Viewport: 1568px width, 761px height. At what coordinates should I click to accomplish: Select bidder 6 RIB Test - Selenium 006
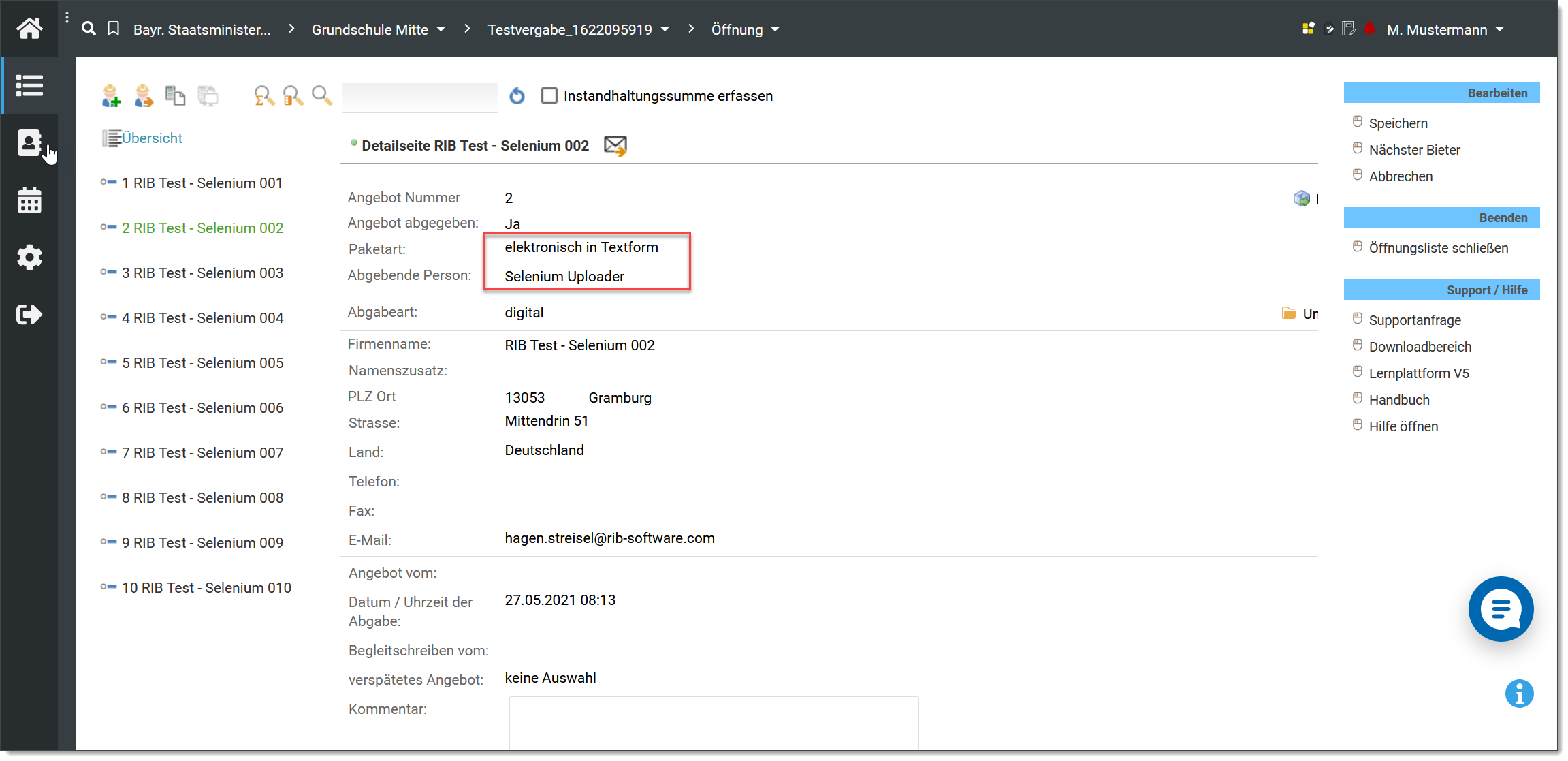point(202,408)
